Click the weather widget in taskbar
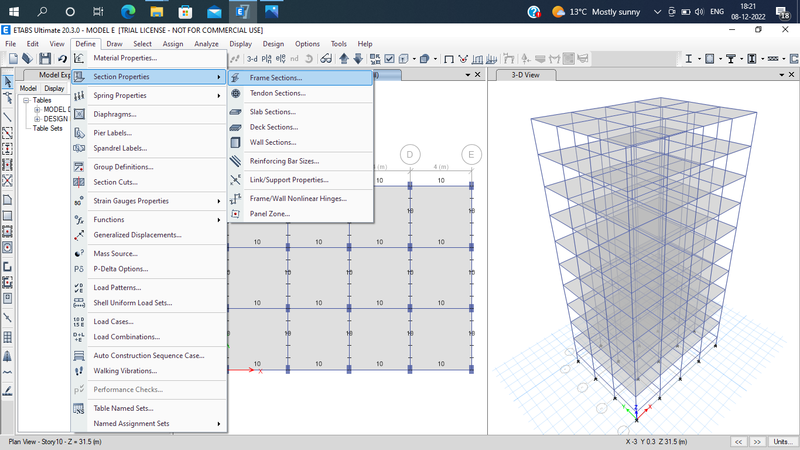Image resolution: width=800 pixels, height=450 pixels. point(596,12)
